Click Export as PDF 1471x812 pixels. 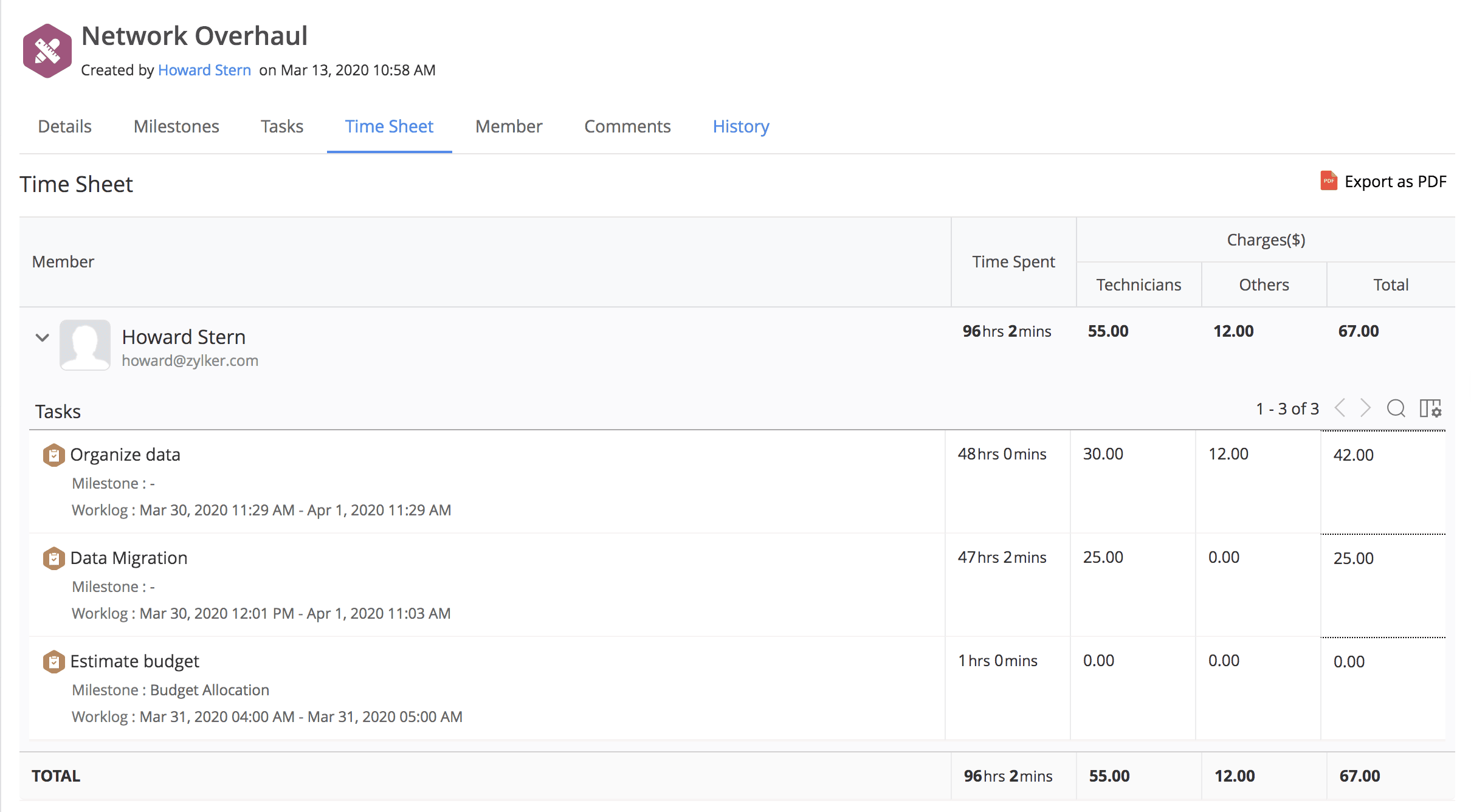coord(1395,182)
